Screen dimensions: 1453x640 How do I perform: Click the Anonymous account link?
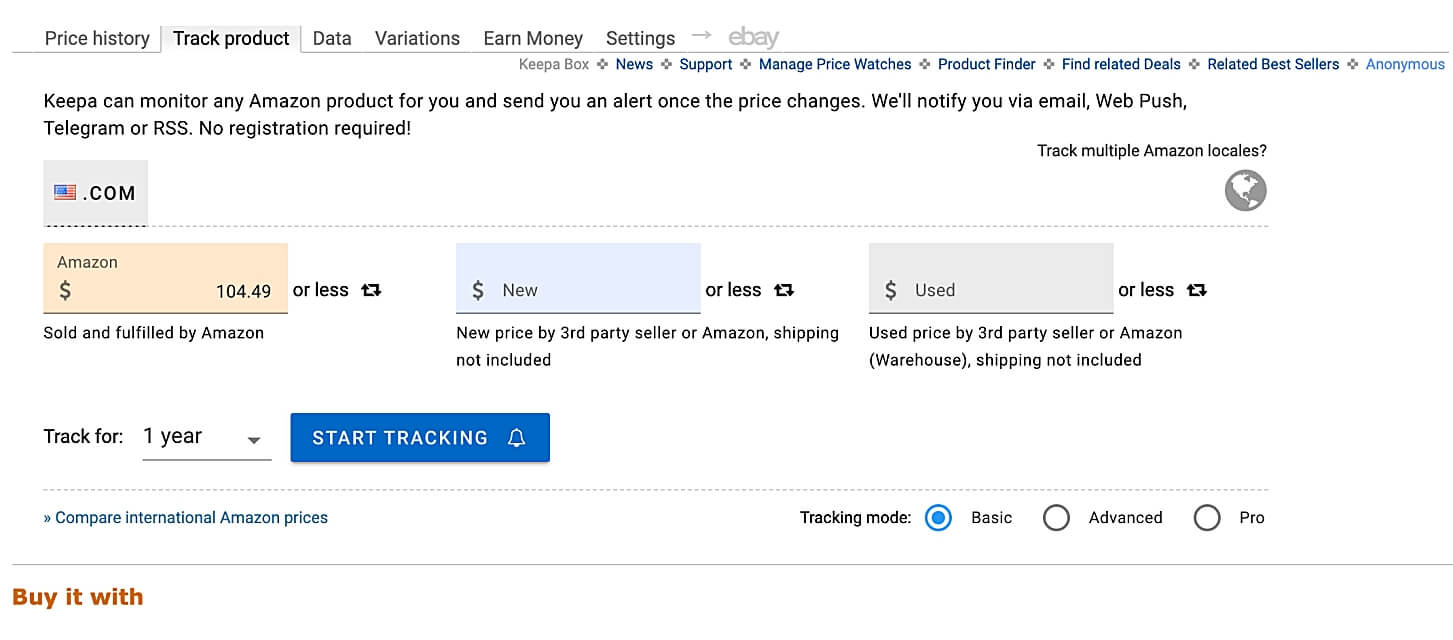pyautogui.click(x=1405, y=64)
